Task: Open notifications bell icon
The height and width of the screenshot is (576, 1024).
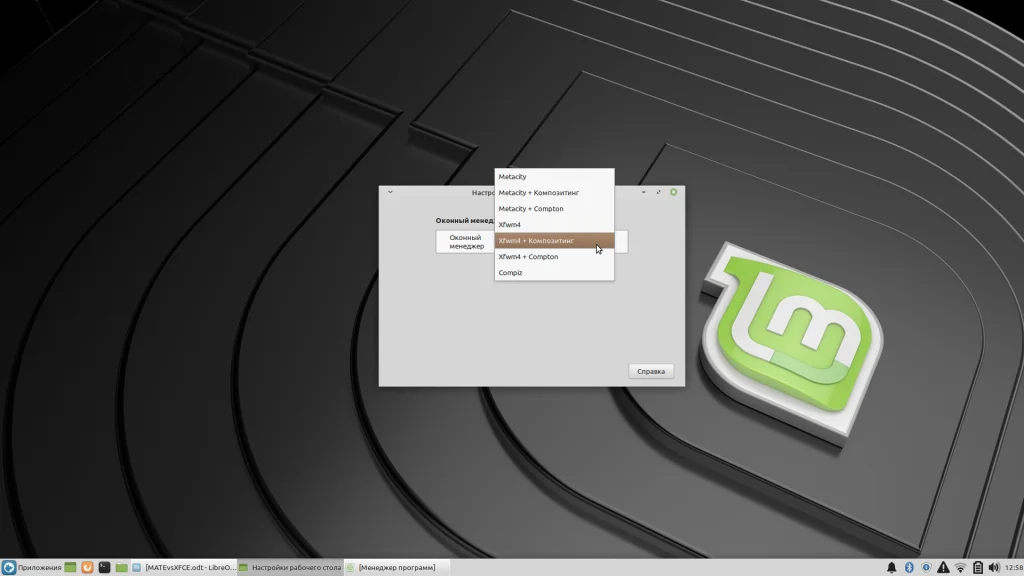Action: coord(891,568)
